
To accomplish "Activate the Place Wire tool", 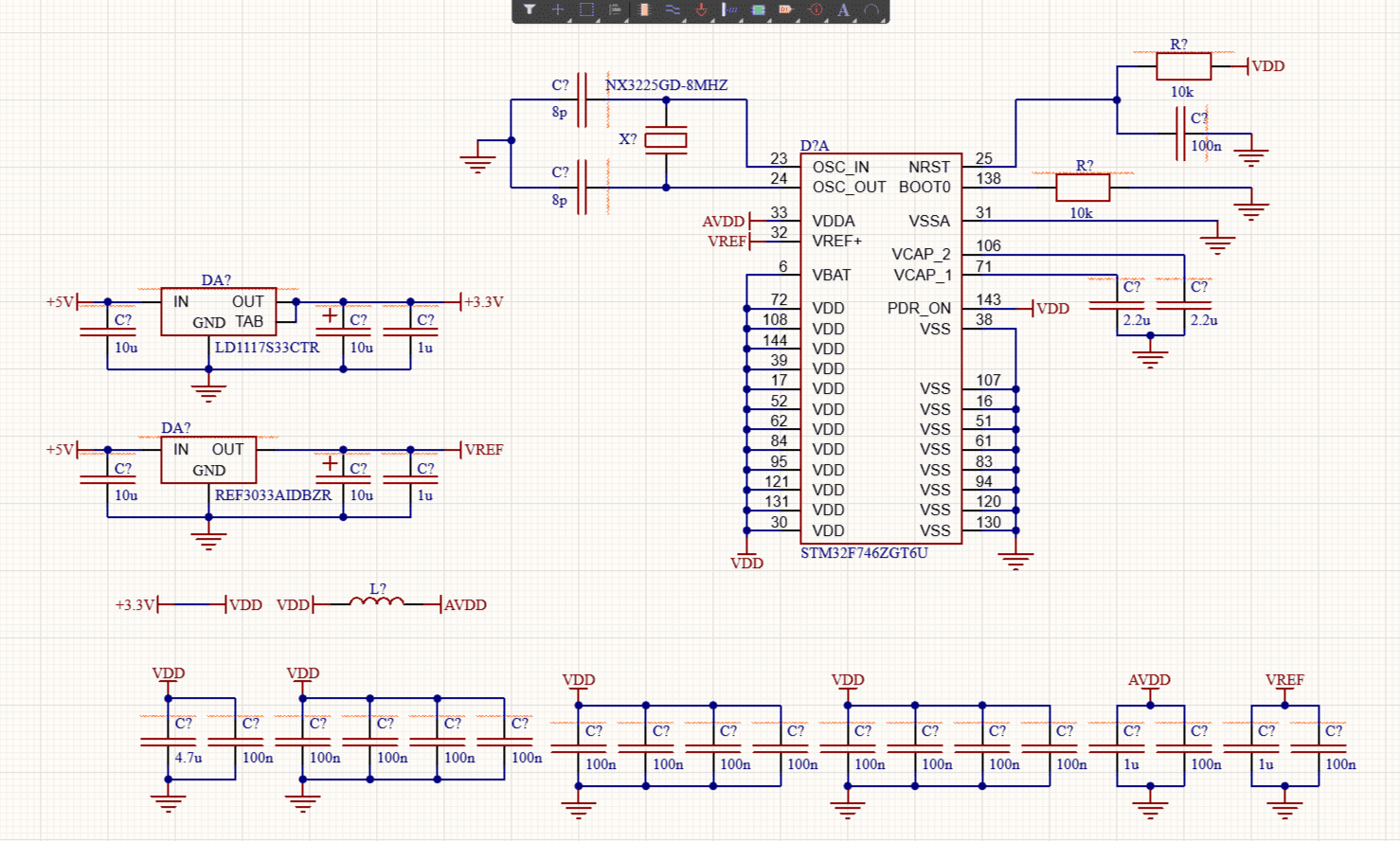I will click(x=673, y=10).
